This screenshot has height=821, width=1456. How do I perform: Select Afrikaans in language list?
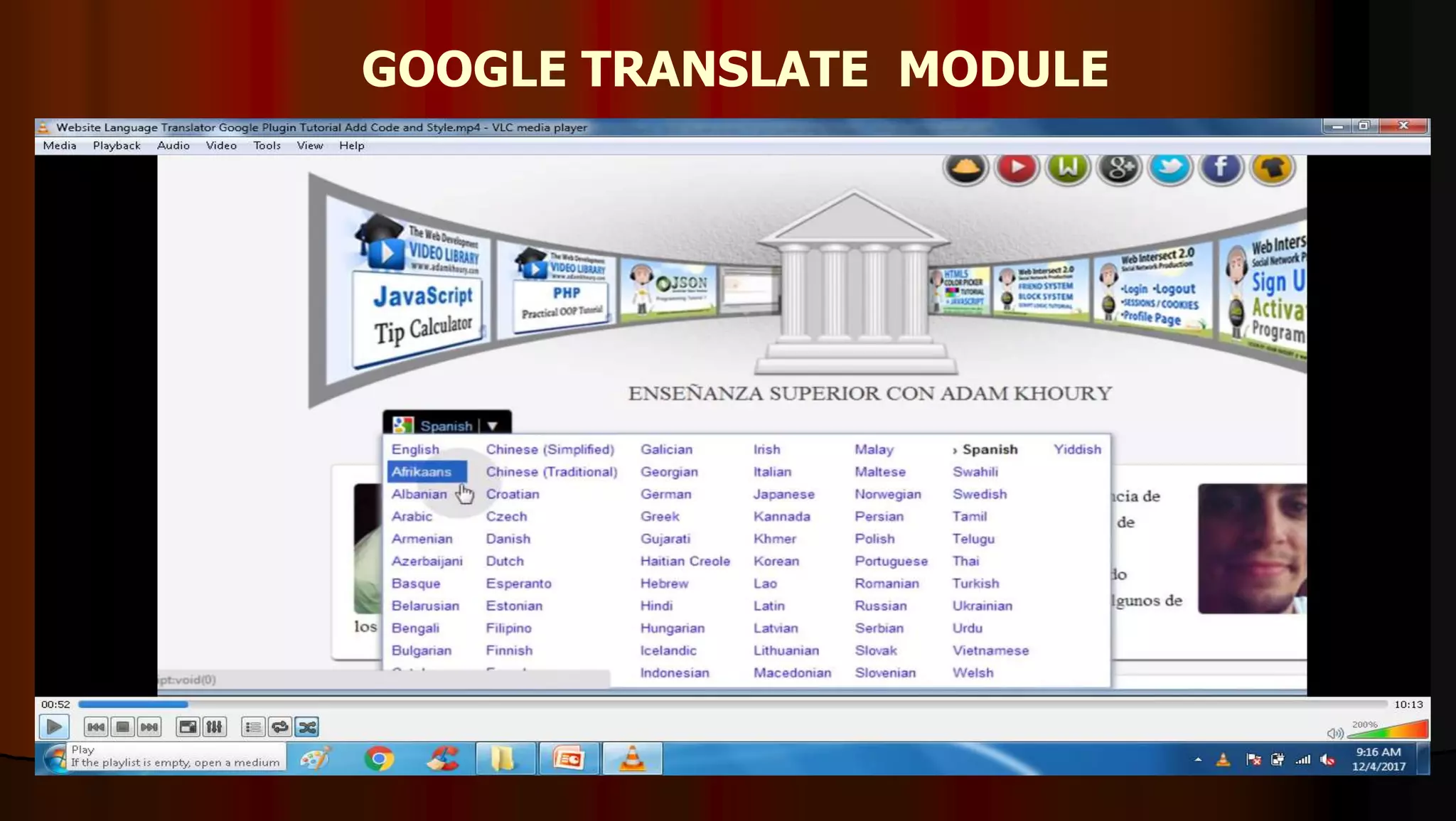click(x=427, y=471)
